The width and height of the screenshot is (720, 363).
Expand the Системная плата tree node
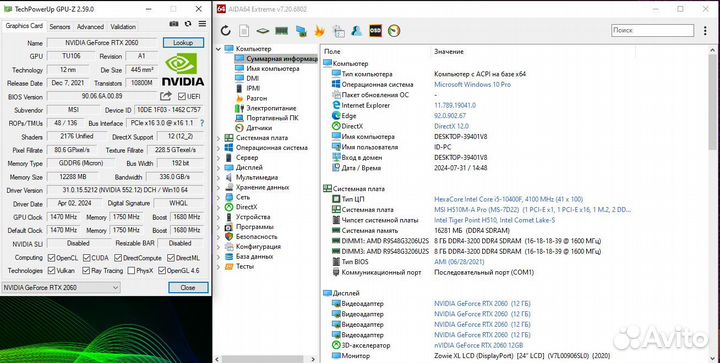coord(219,138)
